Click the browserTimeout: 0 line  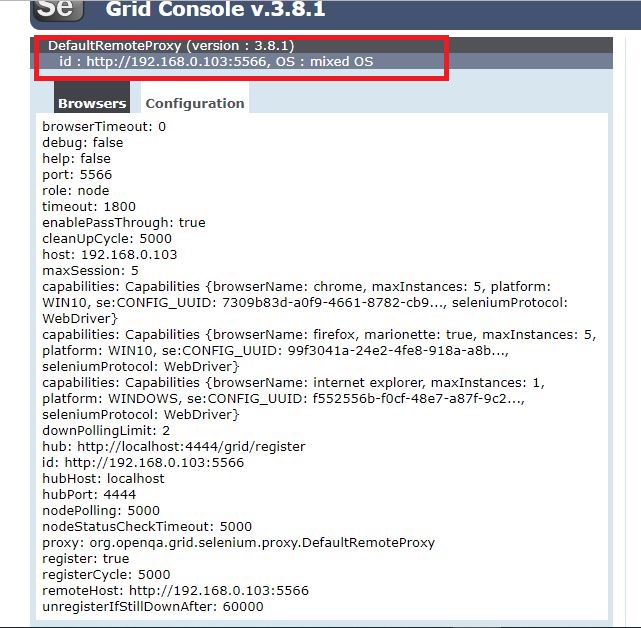point(104,126)
